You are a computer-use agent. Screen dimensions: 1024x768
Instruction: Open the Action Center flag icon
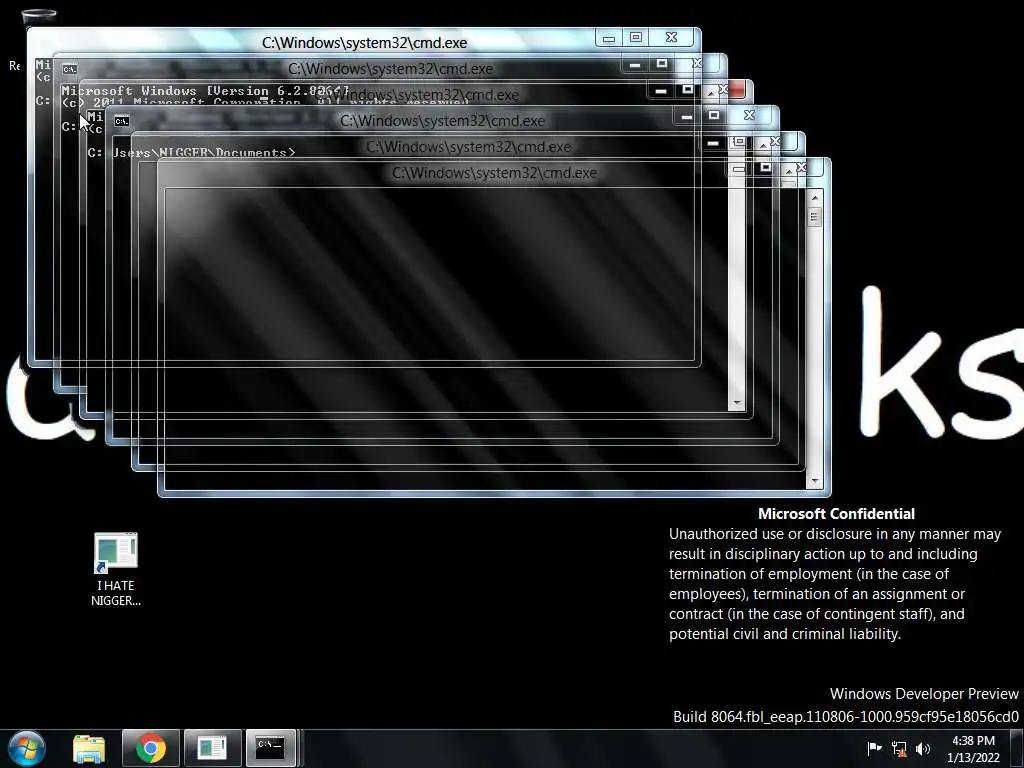[874, 748]
